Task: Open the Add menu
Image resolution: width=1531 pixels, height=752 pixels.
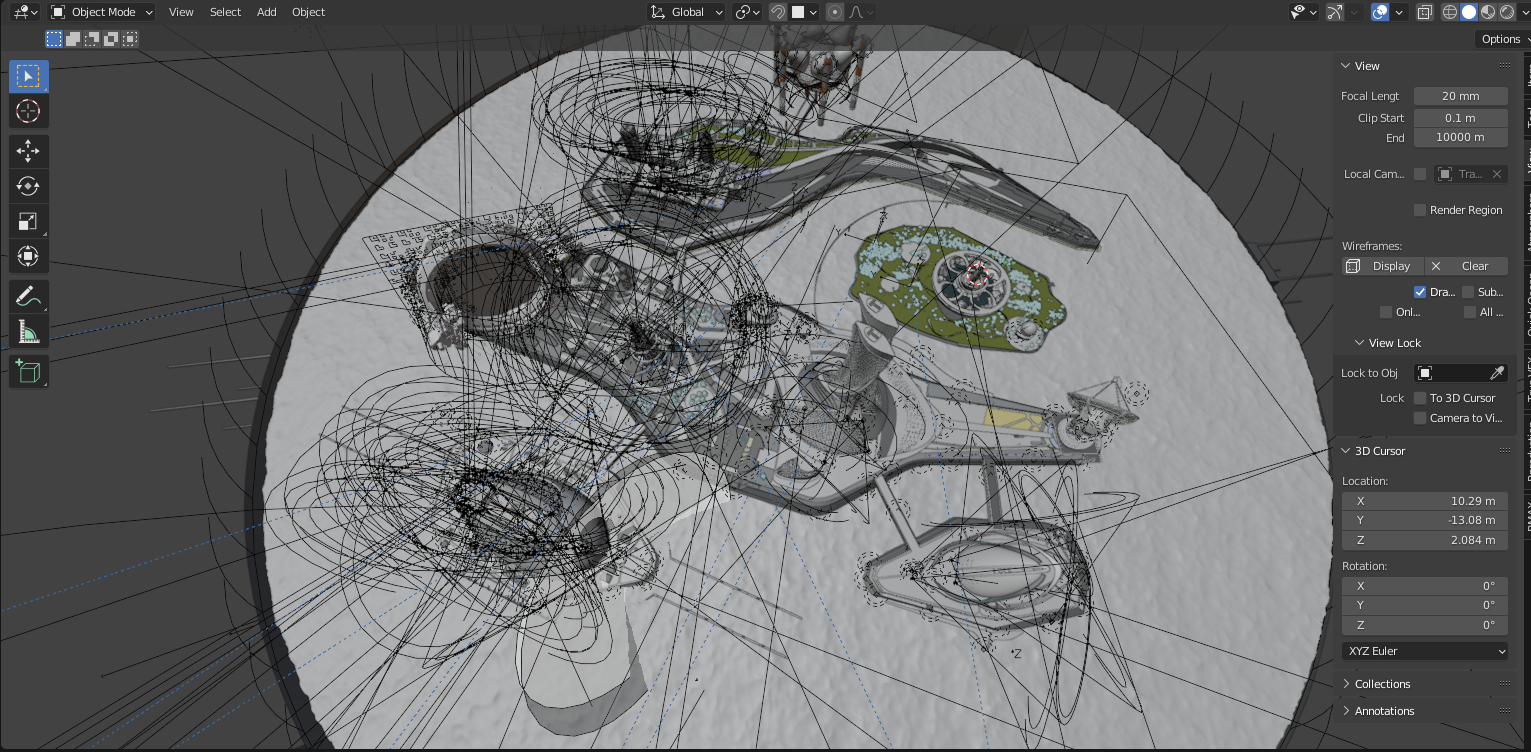Action: pos(266,12)
